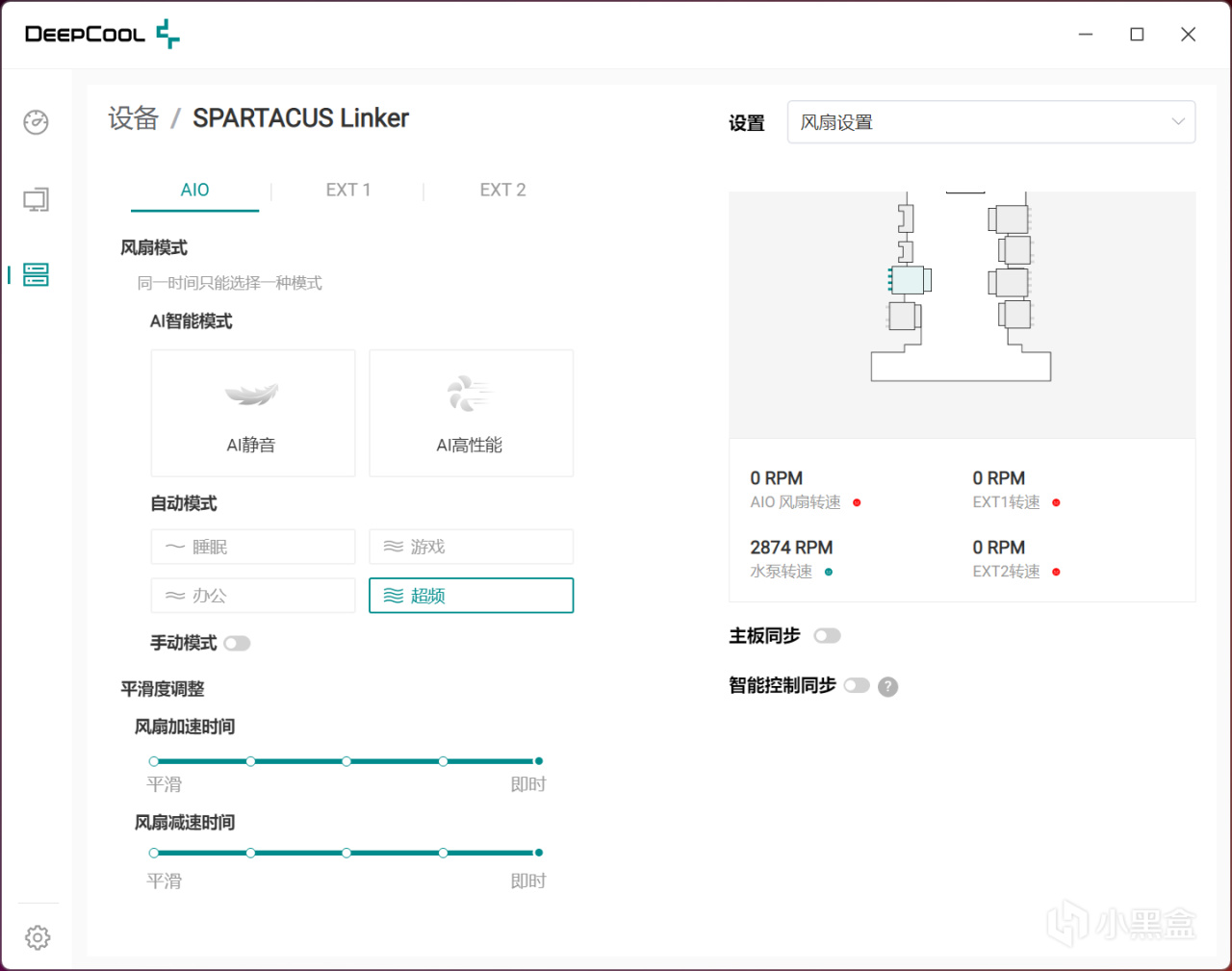This screenshot has width=1232, height=971.
Task: Select the highlighted AIO pump component in diagram
Action: coord(910,280)
